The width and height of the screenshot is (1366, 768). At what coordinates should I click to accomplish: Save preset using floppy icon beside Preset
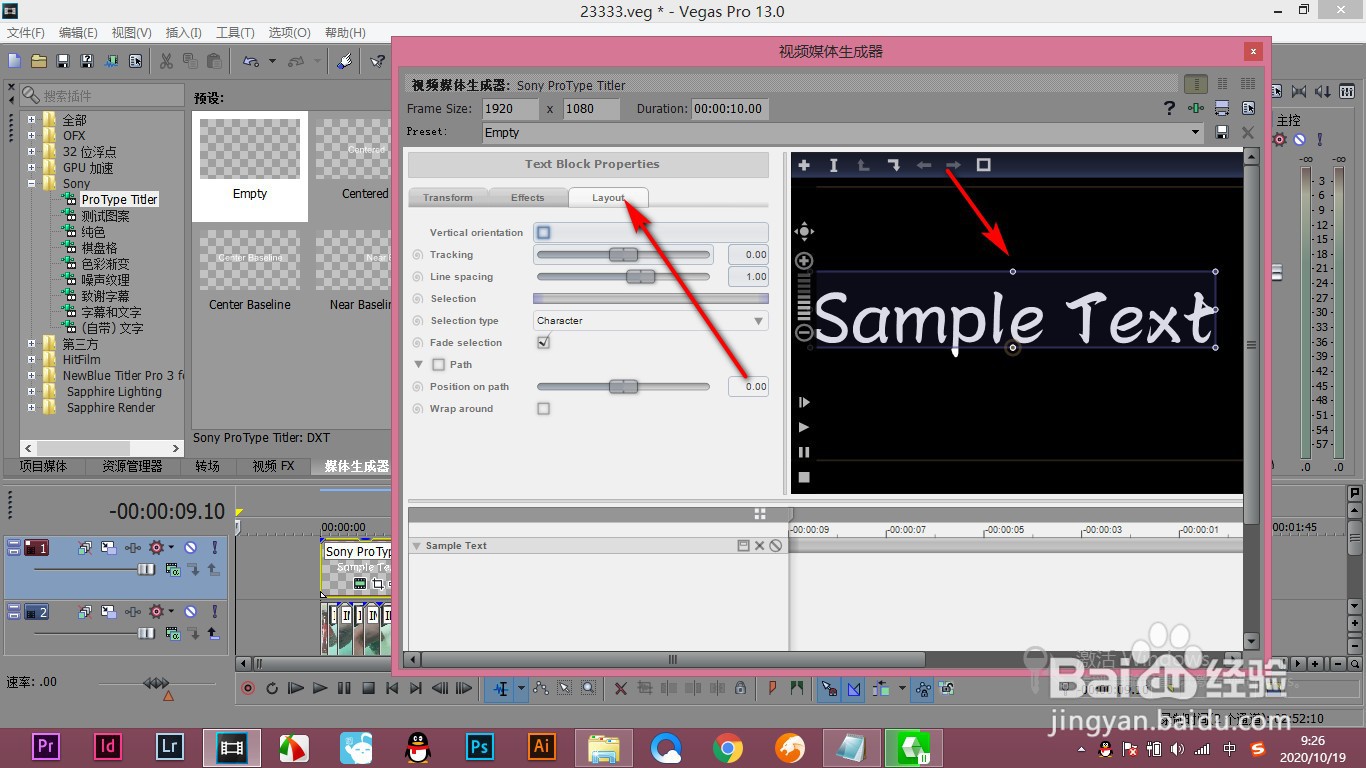[x=1221, y=132]
